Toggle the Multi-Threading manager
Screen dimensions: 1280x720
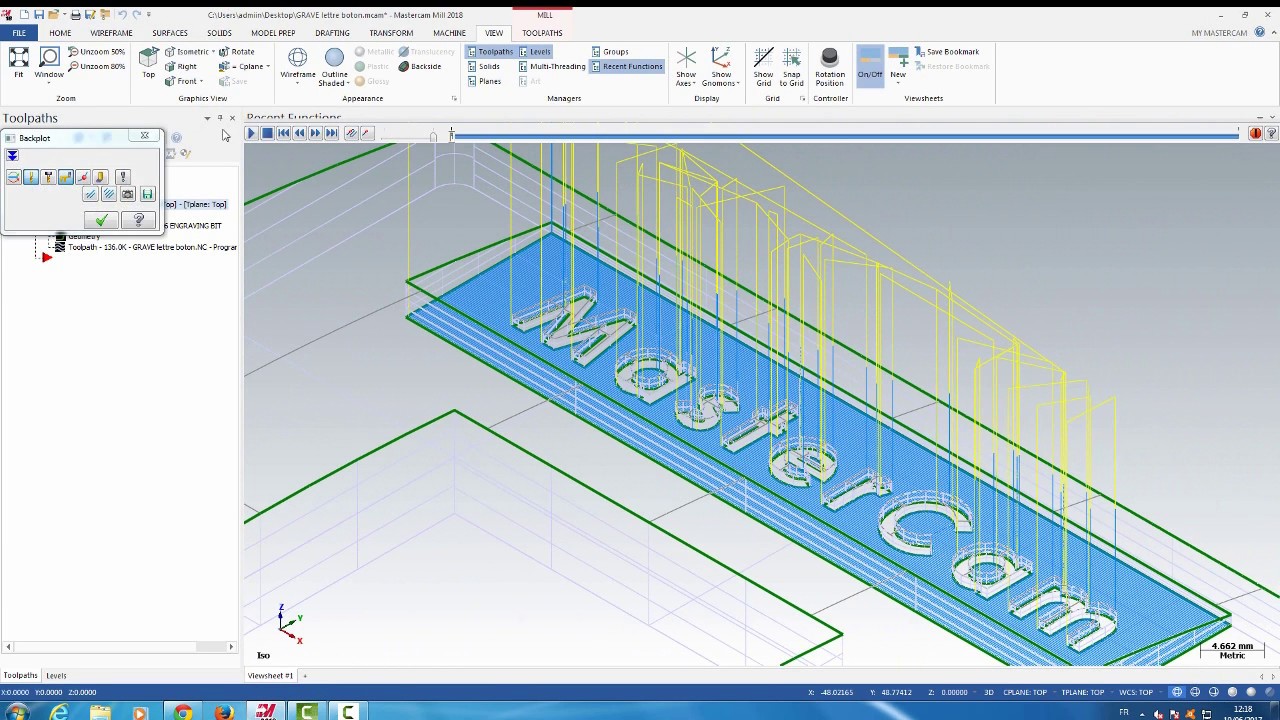(x=552, y=66)
